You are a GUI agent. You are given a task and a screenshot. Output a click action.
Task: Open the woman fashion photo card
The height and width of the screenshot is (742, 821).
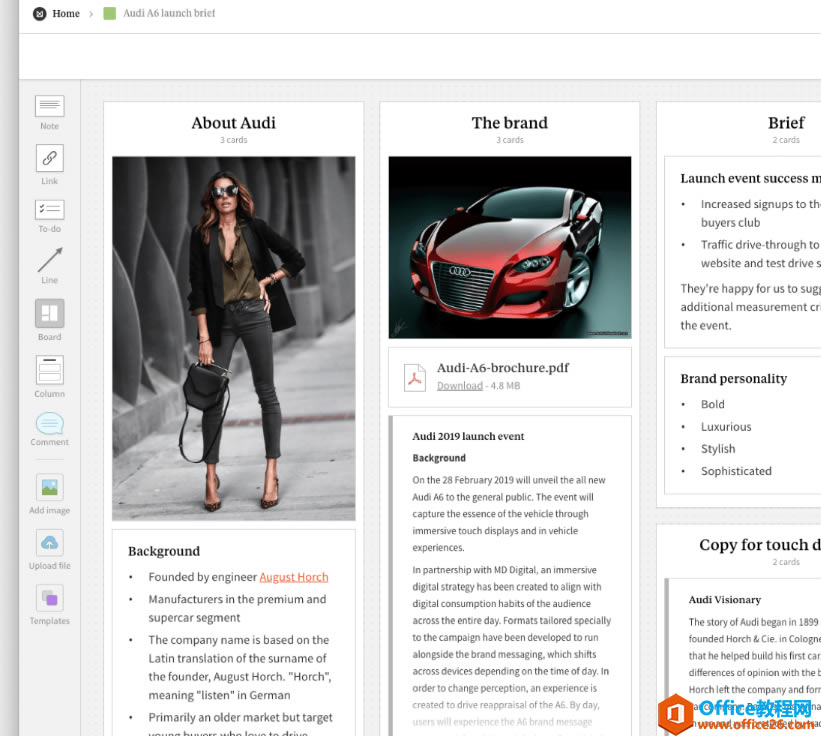click(x=234, y=338)
